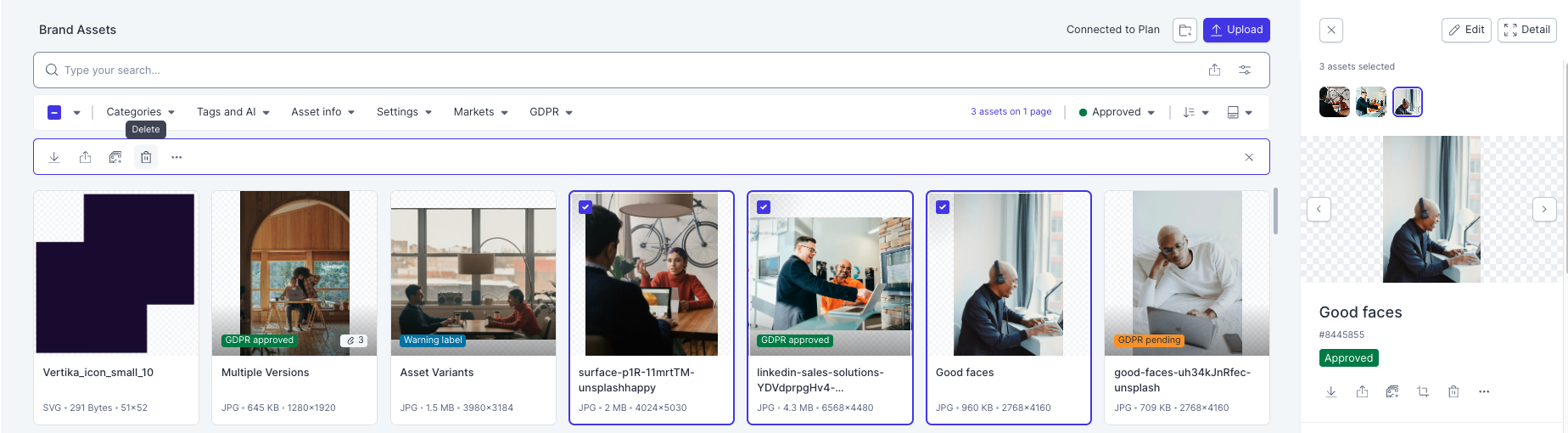Uncheck the Good faces asset checkbox
This screenshot has height=433, width=1568.
pos(943,207)
